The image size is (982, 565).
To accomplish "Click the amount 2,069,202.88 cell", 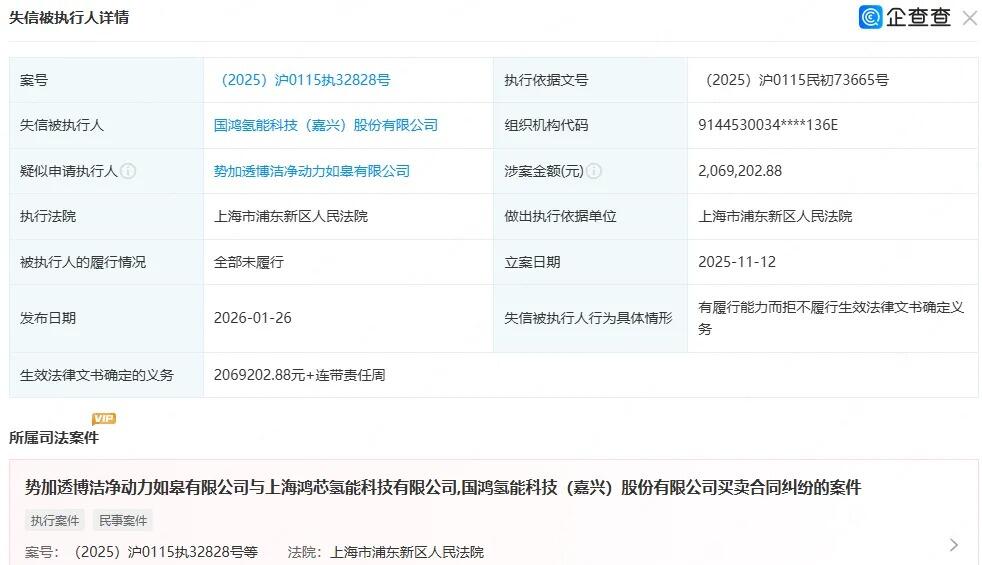I will click(x=740, y=171).
